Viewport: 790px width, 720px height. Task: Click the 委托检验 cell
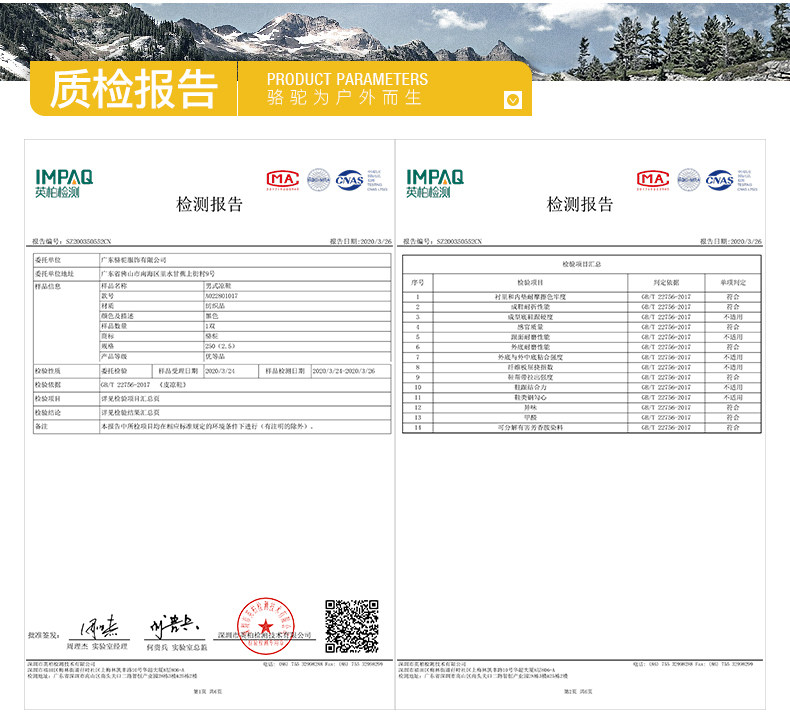[126, 371]
